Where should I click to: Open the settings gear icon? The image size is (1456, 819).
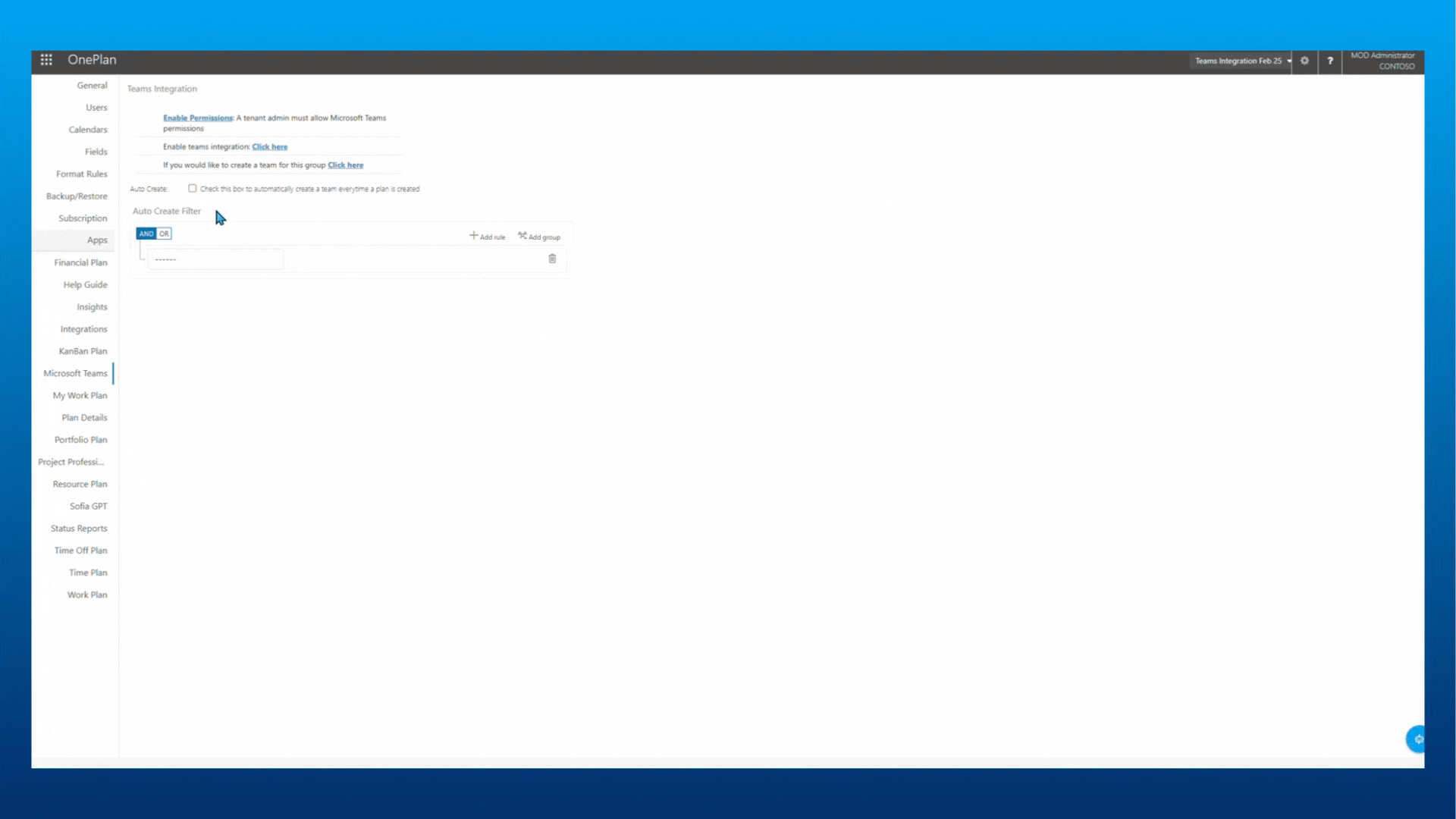coord(1304,61)
